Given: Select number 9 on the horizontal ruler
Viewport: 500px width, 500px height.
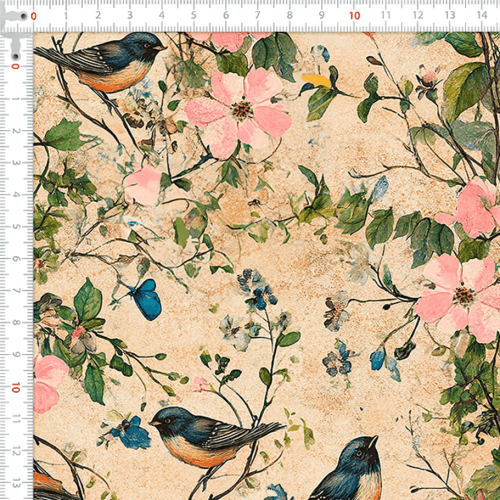Looking at the screenshot, I should (322, 15).
